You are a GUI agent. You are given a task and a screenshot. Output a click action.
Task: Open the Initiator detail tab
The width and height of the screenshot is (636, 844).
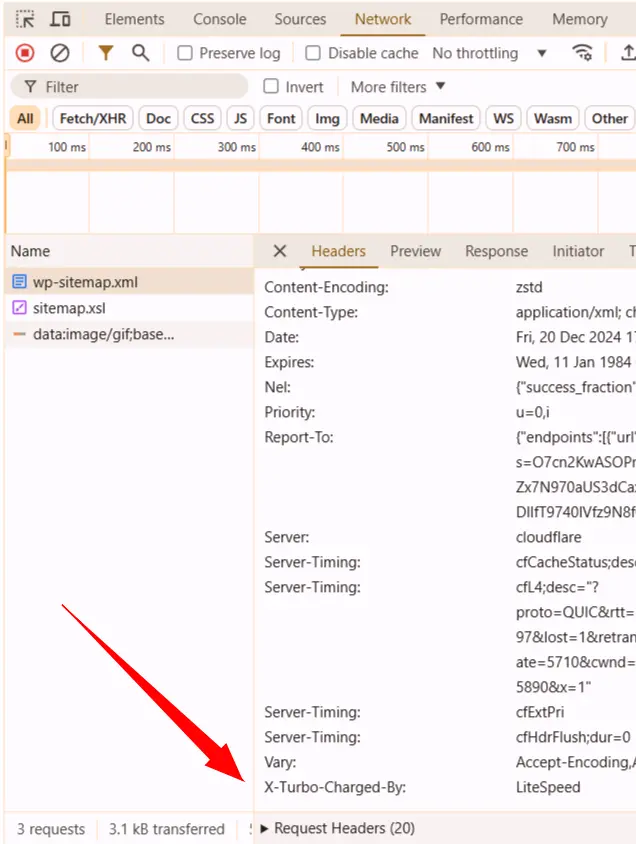[x=578, y=251]
